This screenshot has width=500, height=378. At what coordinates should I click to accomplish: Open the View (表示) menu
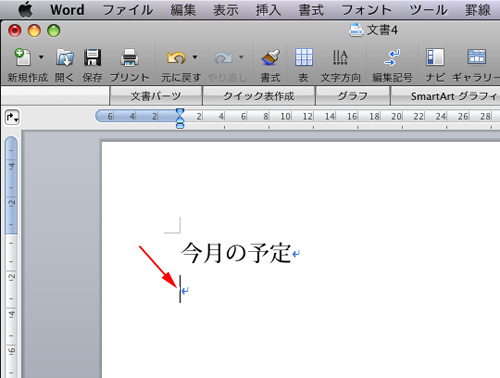tap(226, 10)
